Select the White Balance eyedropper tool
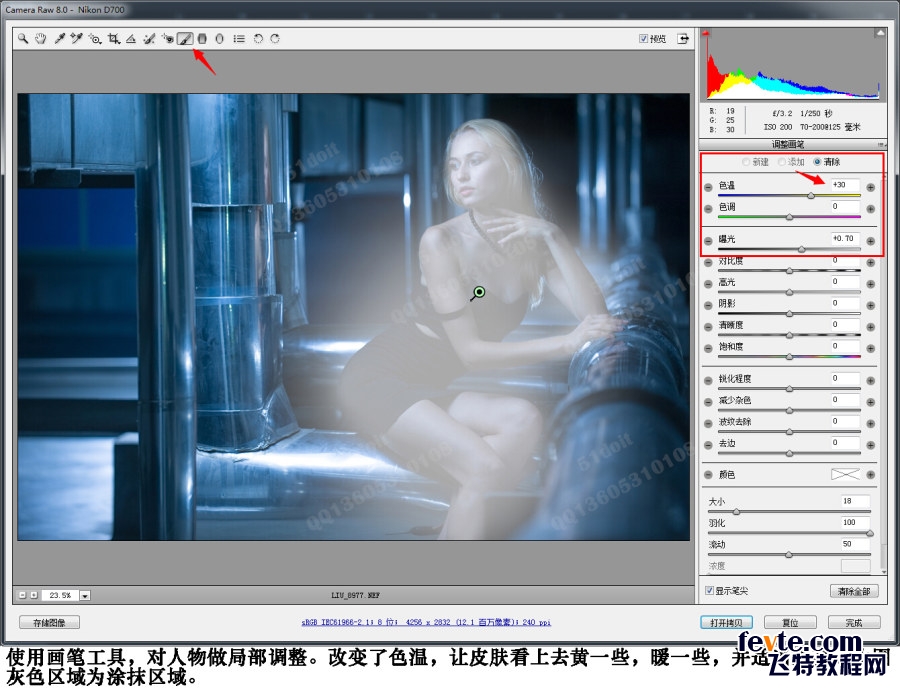This screenshot has width=900, height=690. click(61, 40)
